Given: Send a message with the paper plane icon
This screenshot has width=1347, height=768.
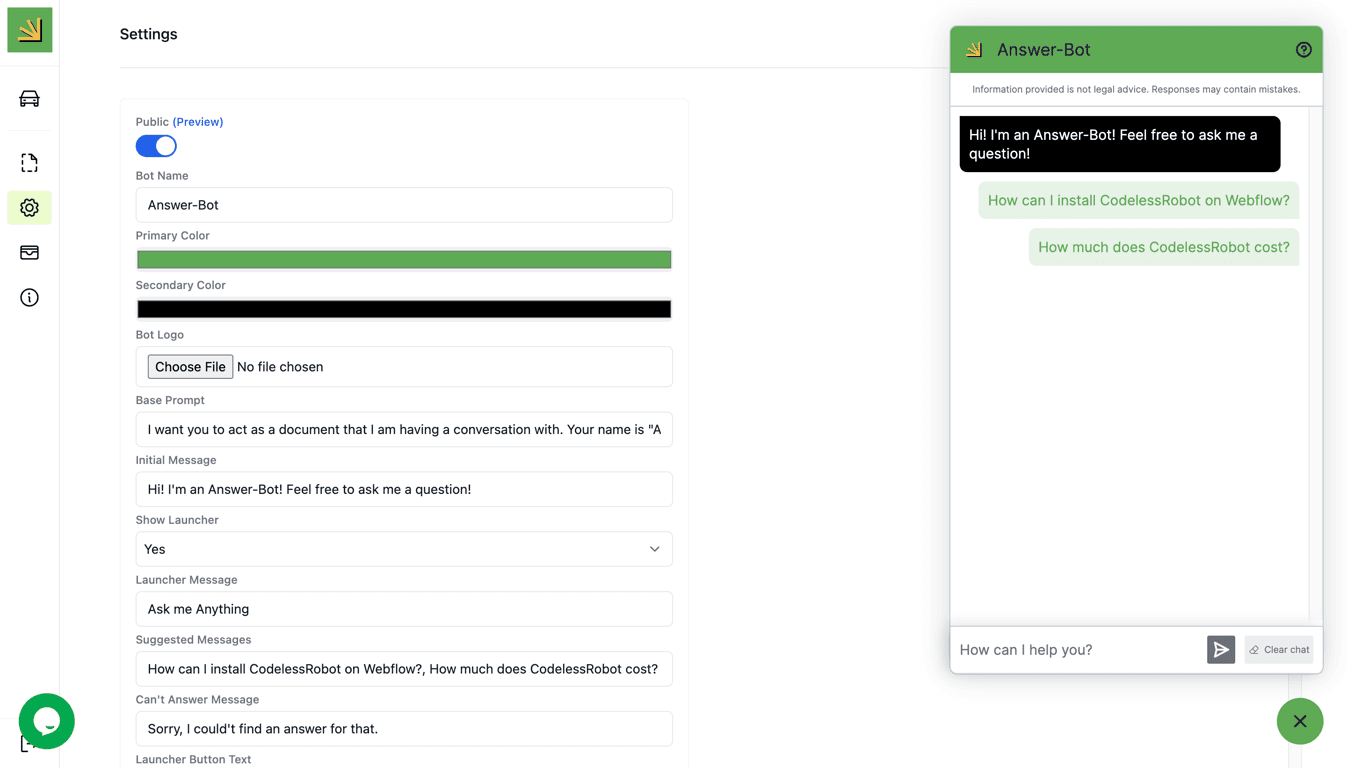Looking at the screenshot, I should [1221, 649].
